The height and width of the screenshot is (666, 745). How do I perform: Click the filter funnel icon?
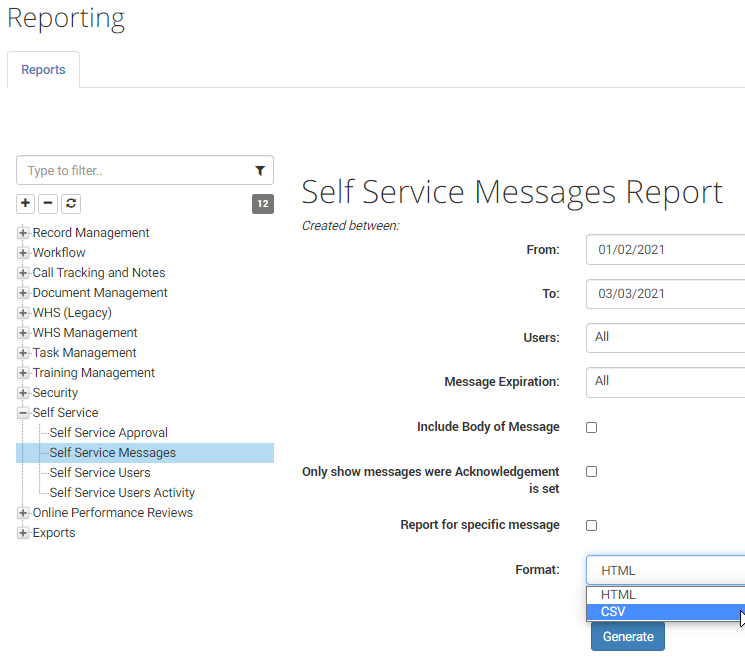260,171
